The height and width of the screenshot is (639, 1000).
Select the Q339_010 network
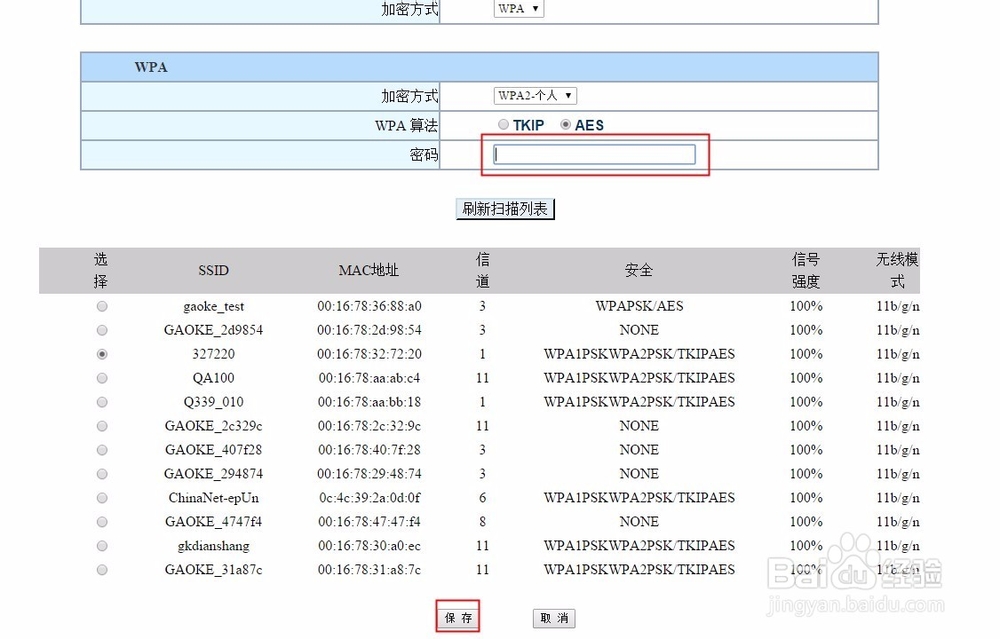(101, 402)
